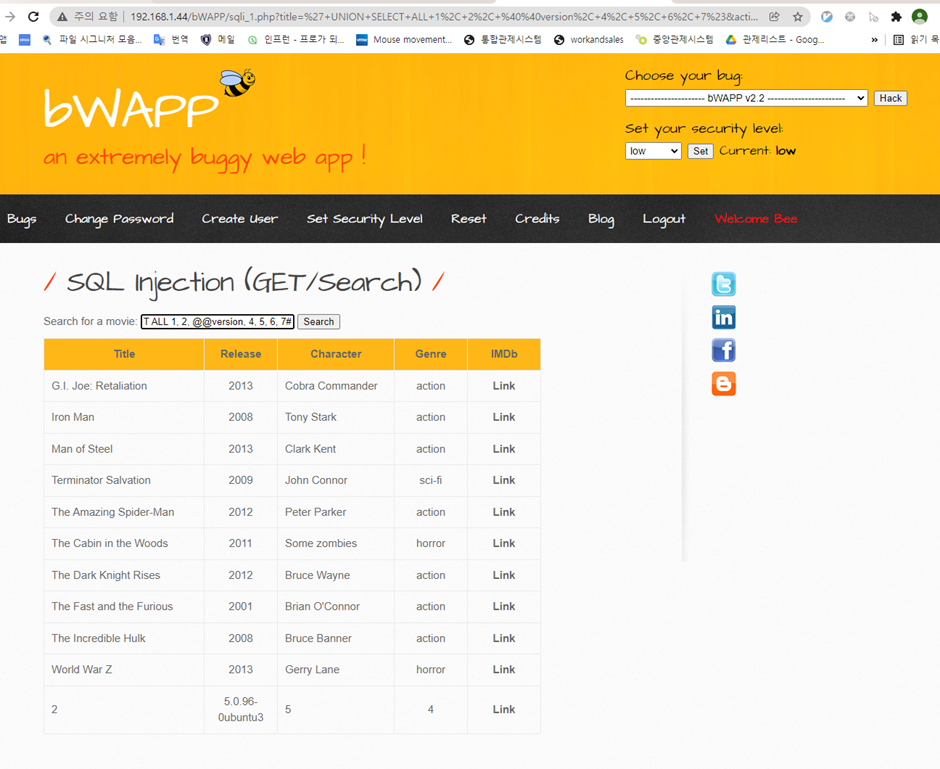The width and height of the screenshot is (940, 769).
Task: Open the IMDb Link for Iron Man
Action: [504, 417]
